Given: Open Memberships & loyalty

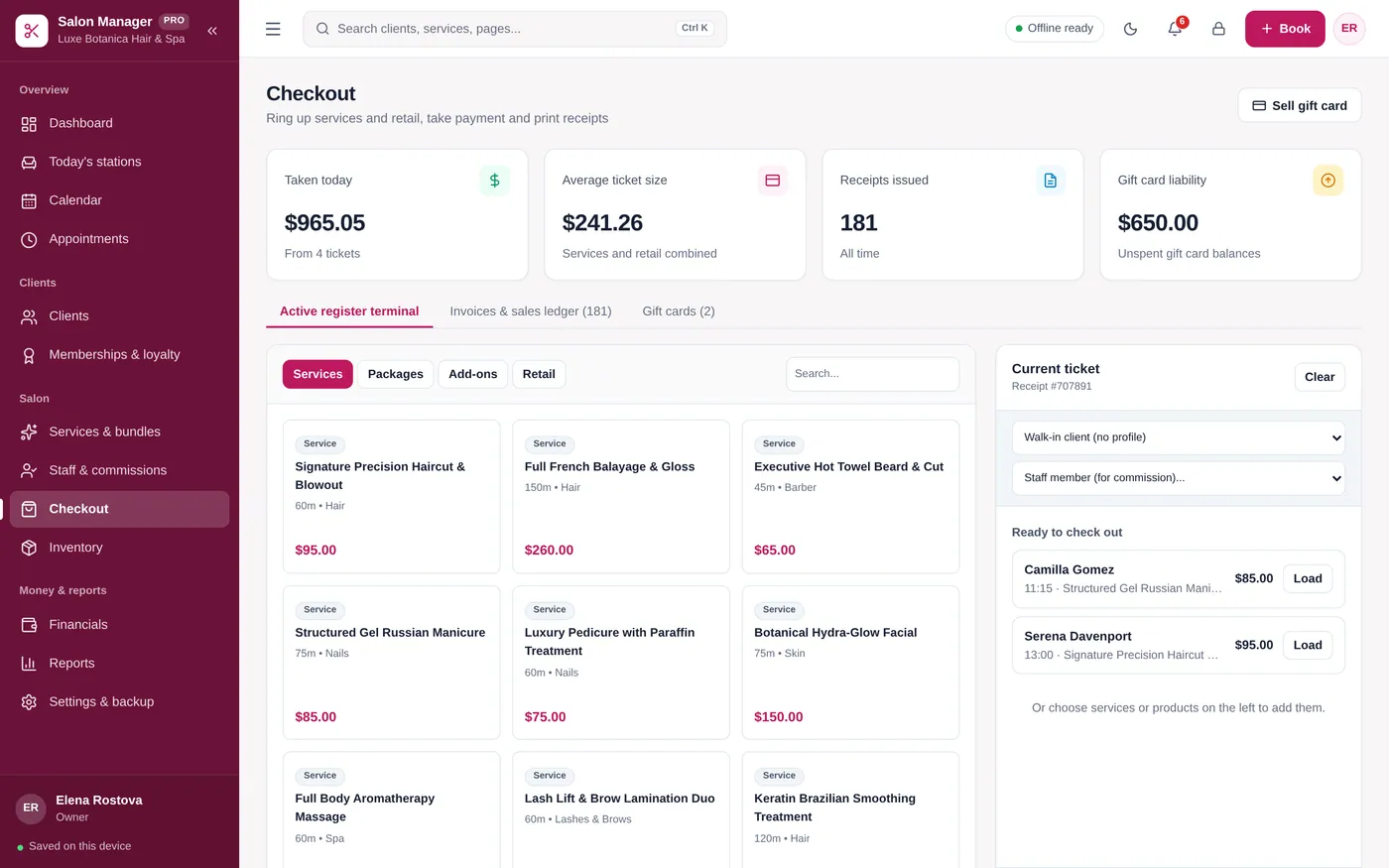Looking at the screenshot, I should [119, 355].
